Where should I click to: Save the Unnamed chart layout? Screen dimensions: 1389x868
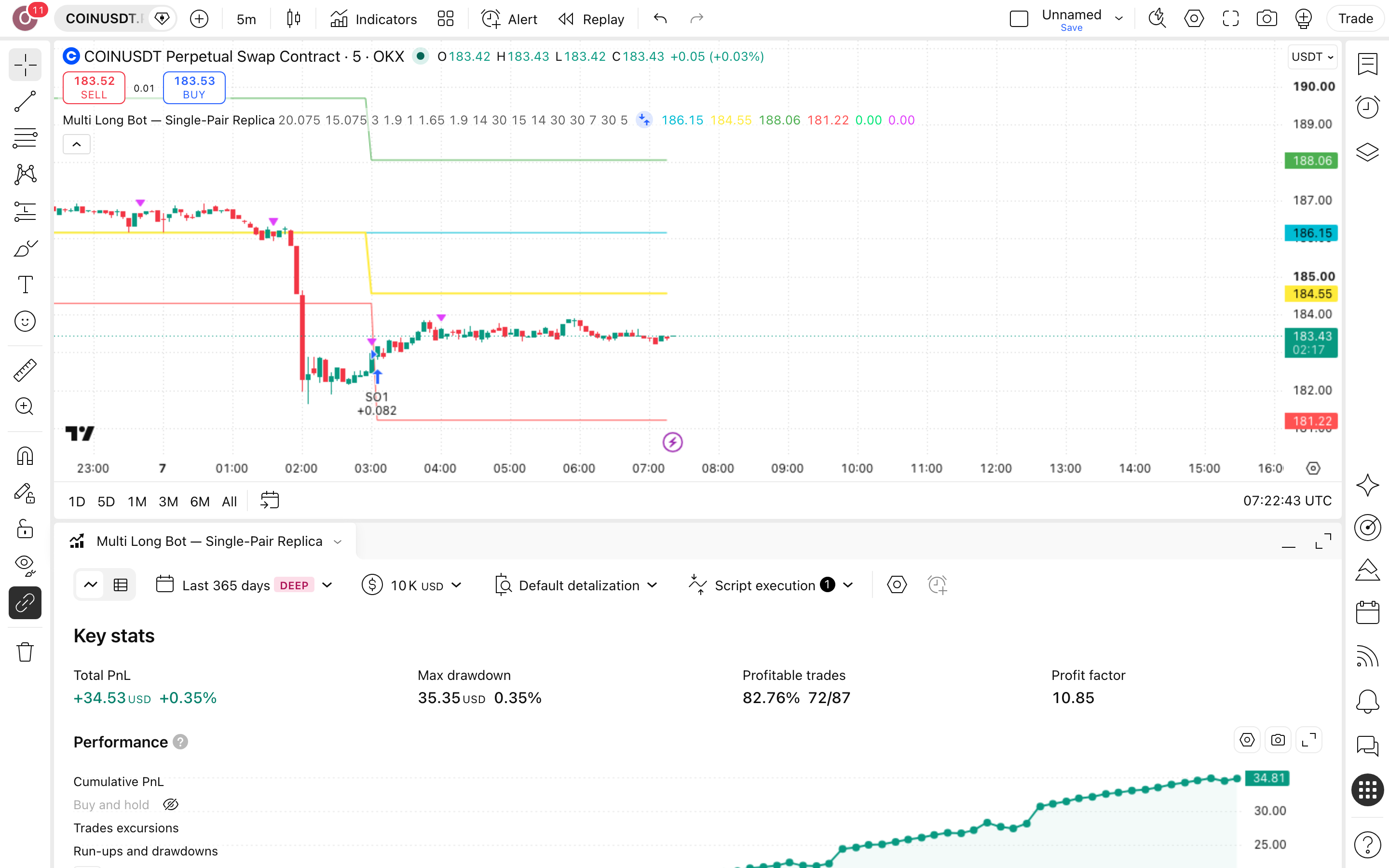coord(1071,27)
